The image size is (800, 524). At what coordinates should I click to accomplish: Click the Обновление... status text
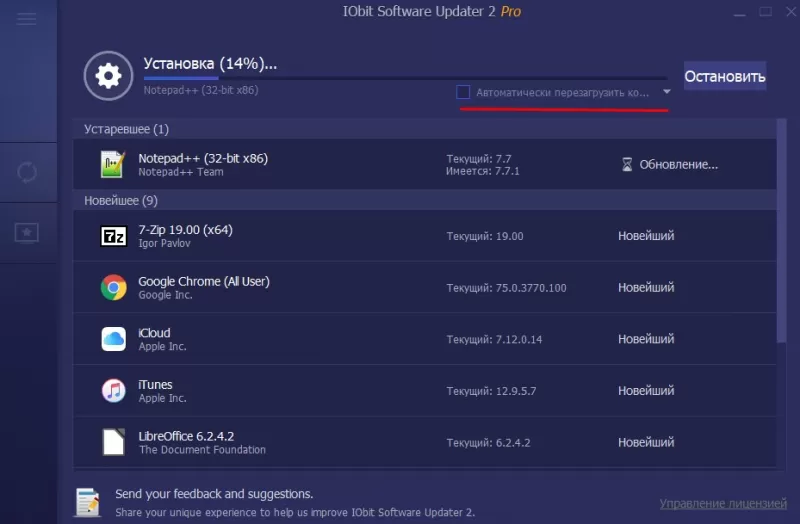click(679, 164)
